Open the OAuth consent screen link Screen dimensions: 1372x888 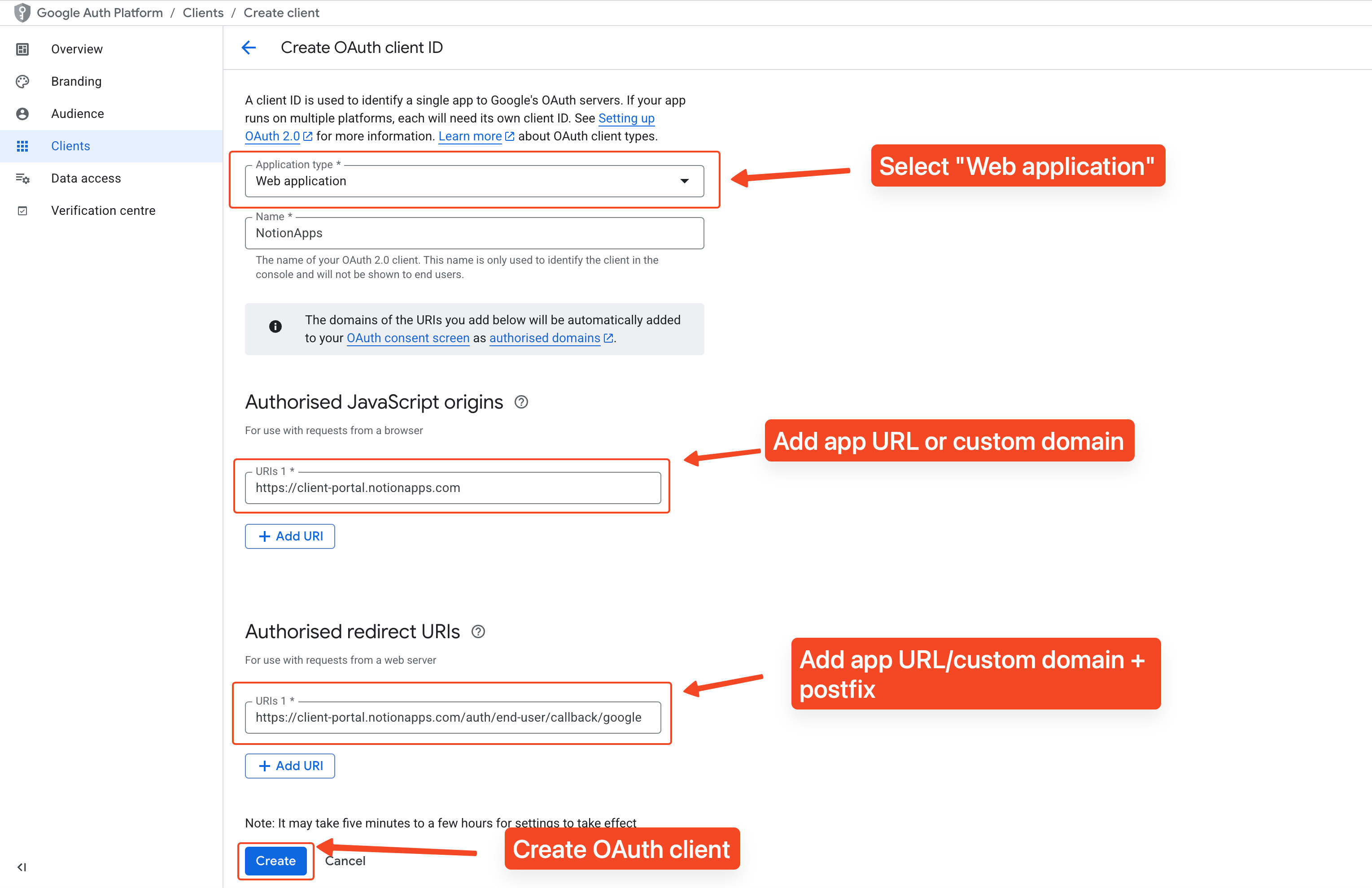407,338
